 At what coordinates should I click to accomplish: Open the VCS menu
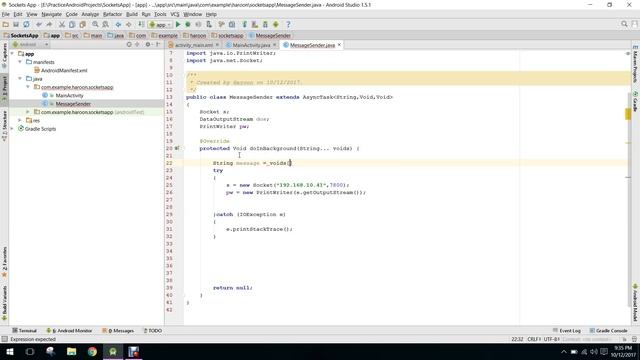click(175, 14)
